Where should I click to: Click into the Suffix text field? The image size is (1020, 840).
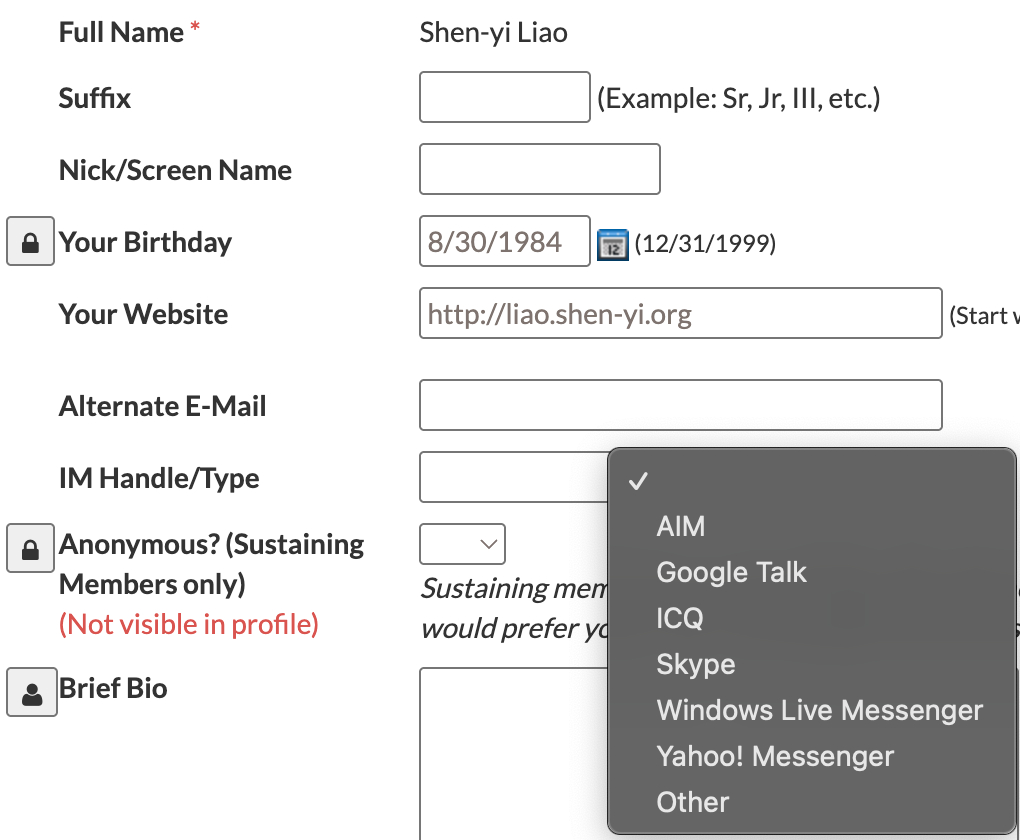(x=505, y=97)
